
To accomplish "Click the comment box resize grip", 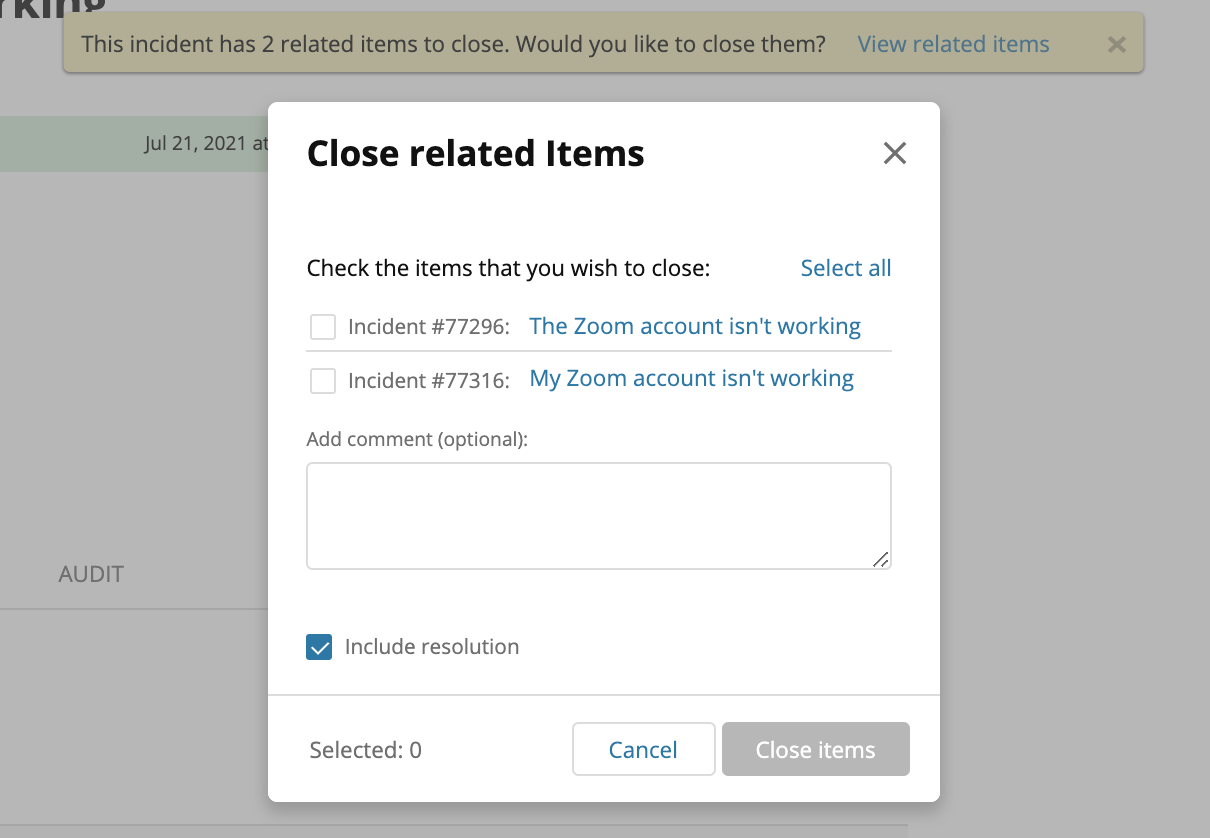I will point(880,560).
